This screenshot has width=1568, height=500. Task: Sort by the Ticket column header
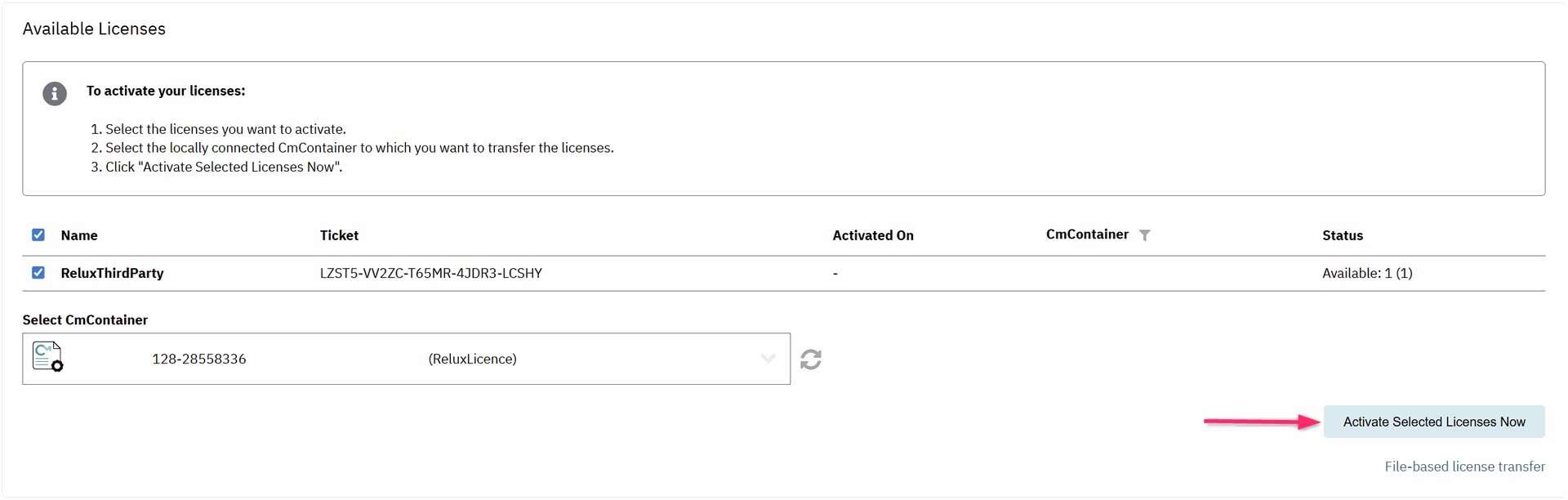[x=339, y=236]
